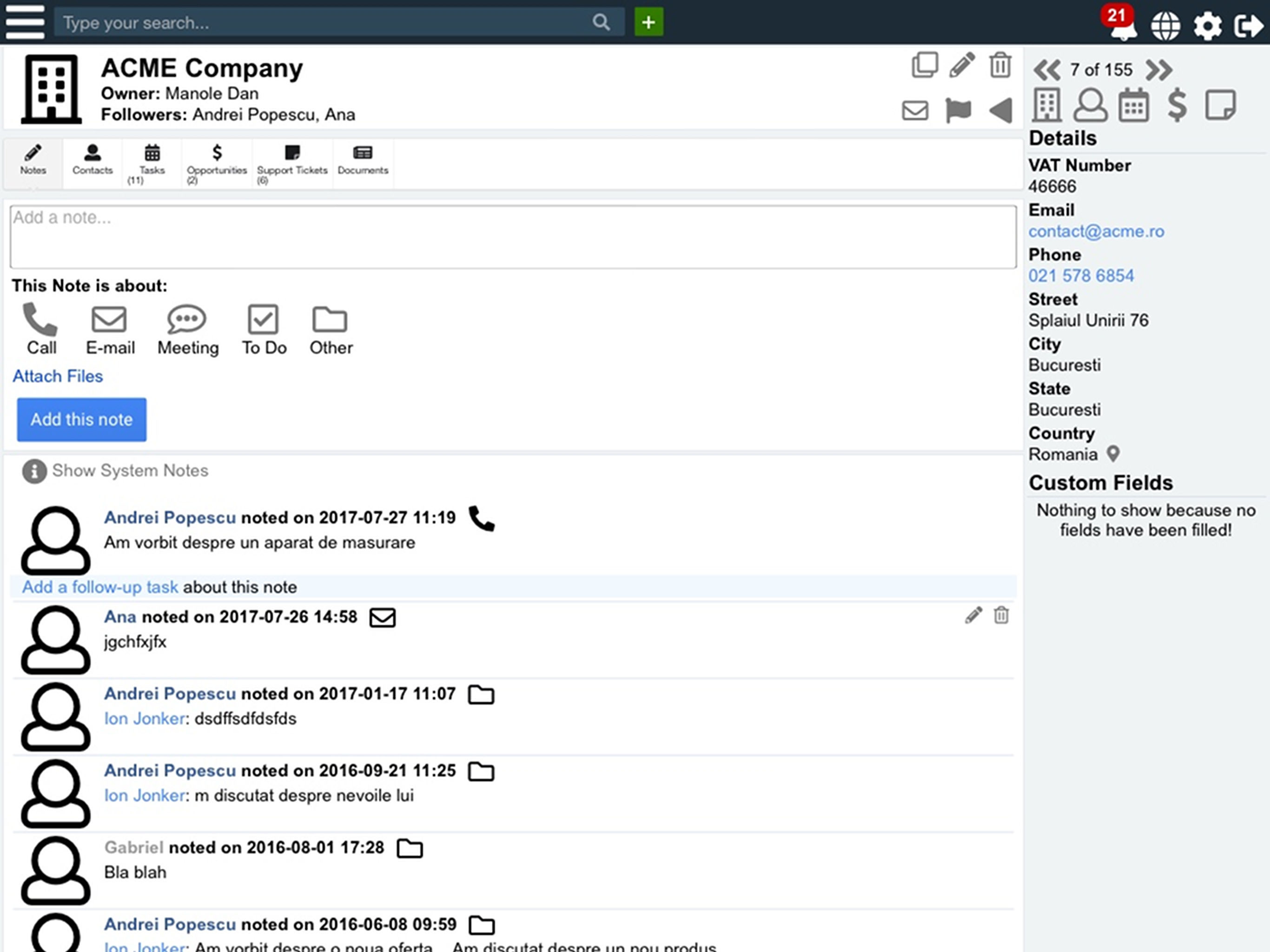Screen dimensions: 1270x952
Task: Click the envelope icon on Ana's note
Action: (x=383, y=618)
